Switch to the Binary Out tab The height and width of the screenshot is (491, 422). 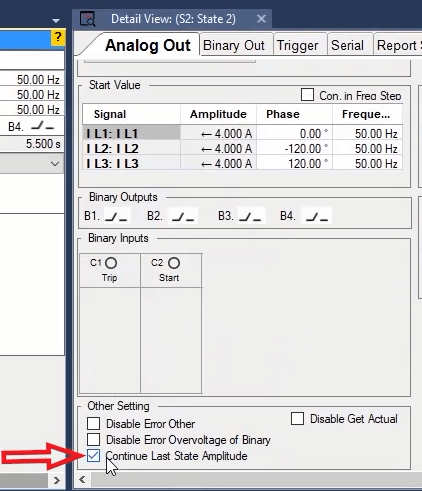pos(234,45)
